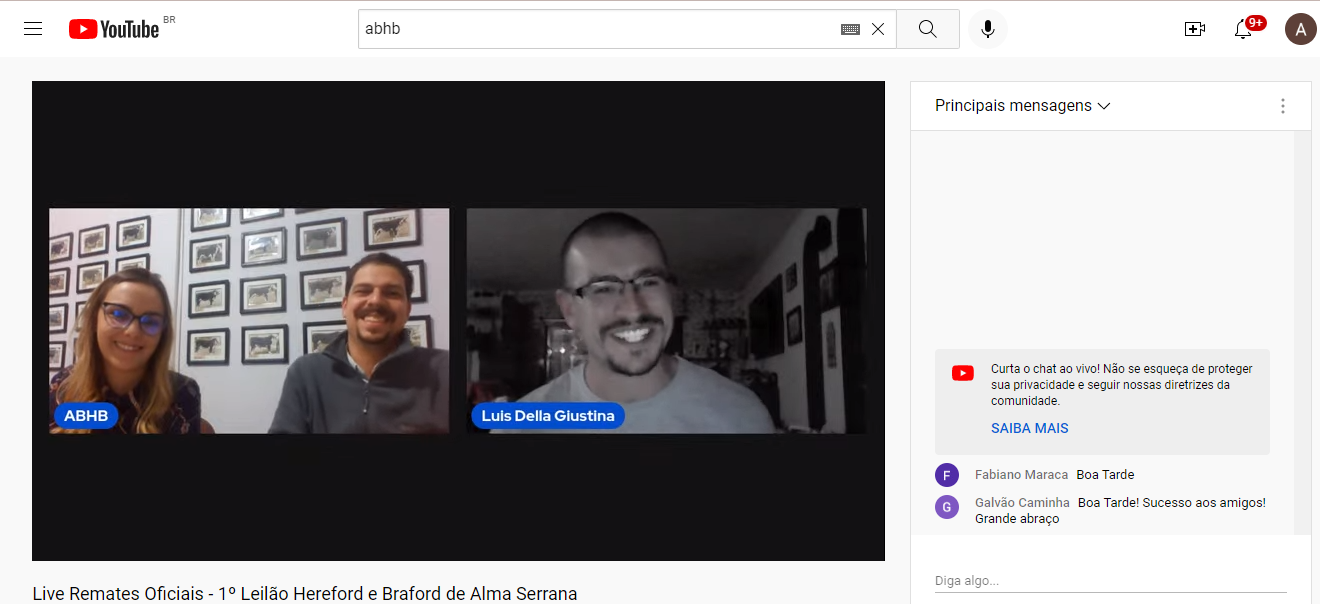Open the virtual keyboard in search box

tap(850, 29)
